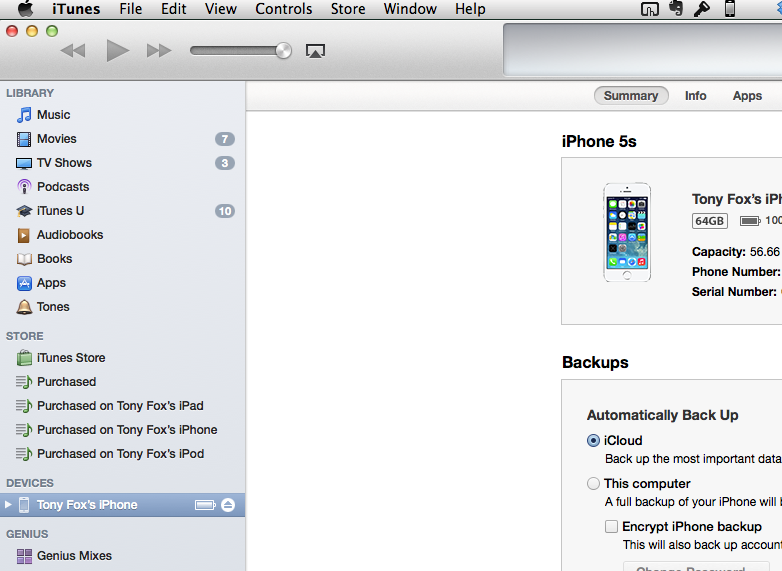
Task: Click the headphones box menu bar icon
Action: 649,9
